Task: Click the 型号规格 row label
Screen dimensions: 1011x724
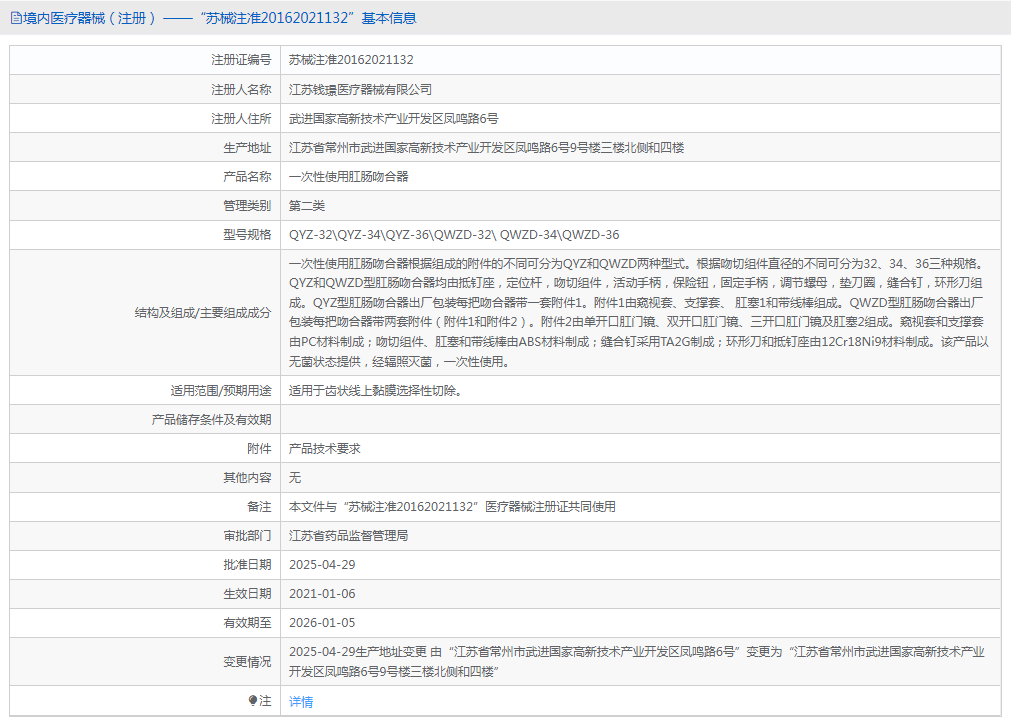Action: (247, 235)
